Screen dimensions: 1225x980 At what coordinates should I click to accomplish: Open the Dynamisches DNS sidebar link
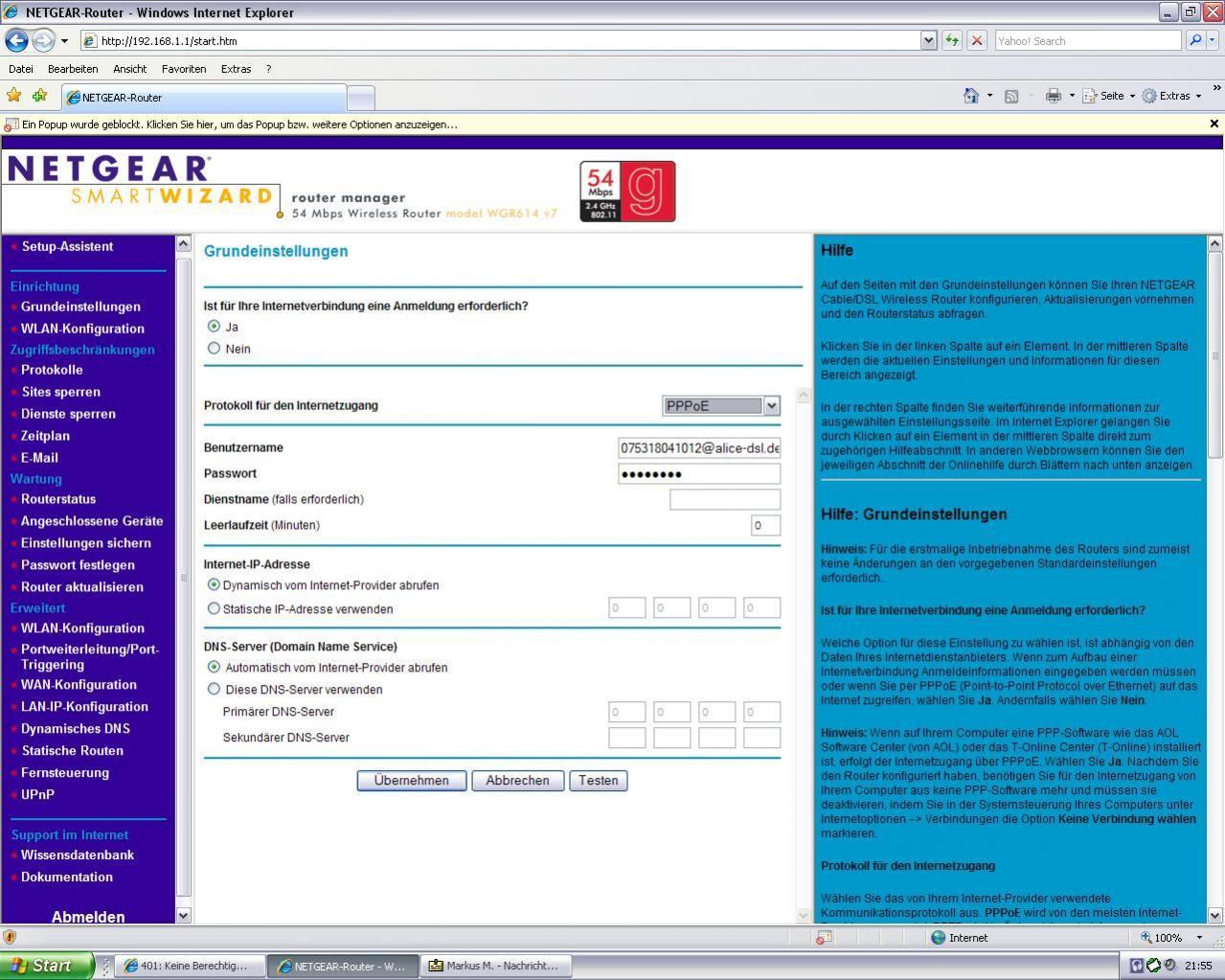(76, 729)
